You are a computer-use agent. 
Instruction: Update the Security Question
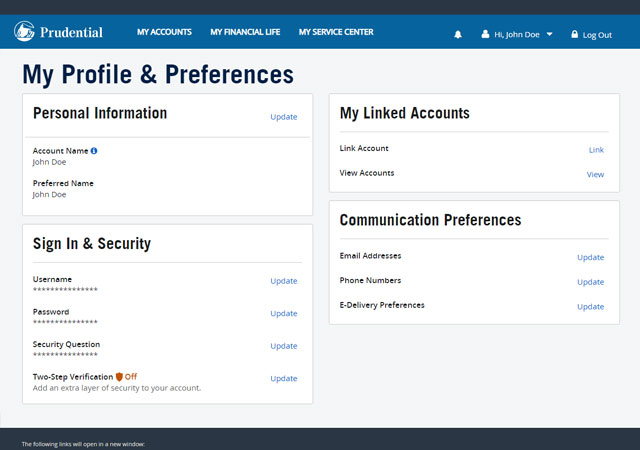click(284, 346)
